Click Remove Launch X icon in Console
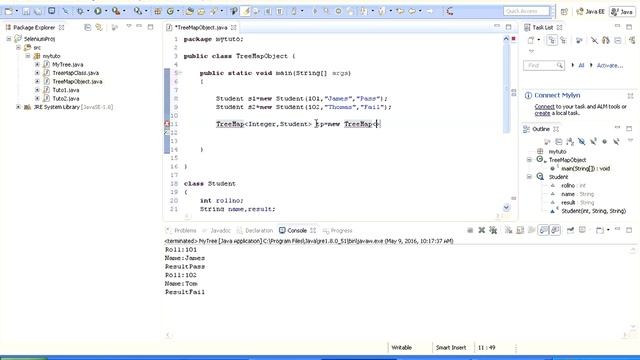This screenshot has width=640, height=360. (482, 231)
